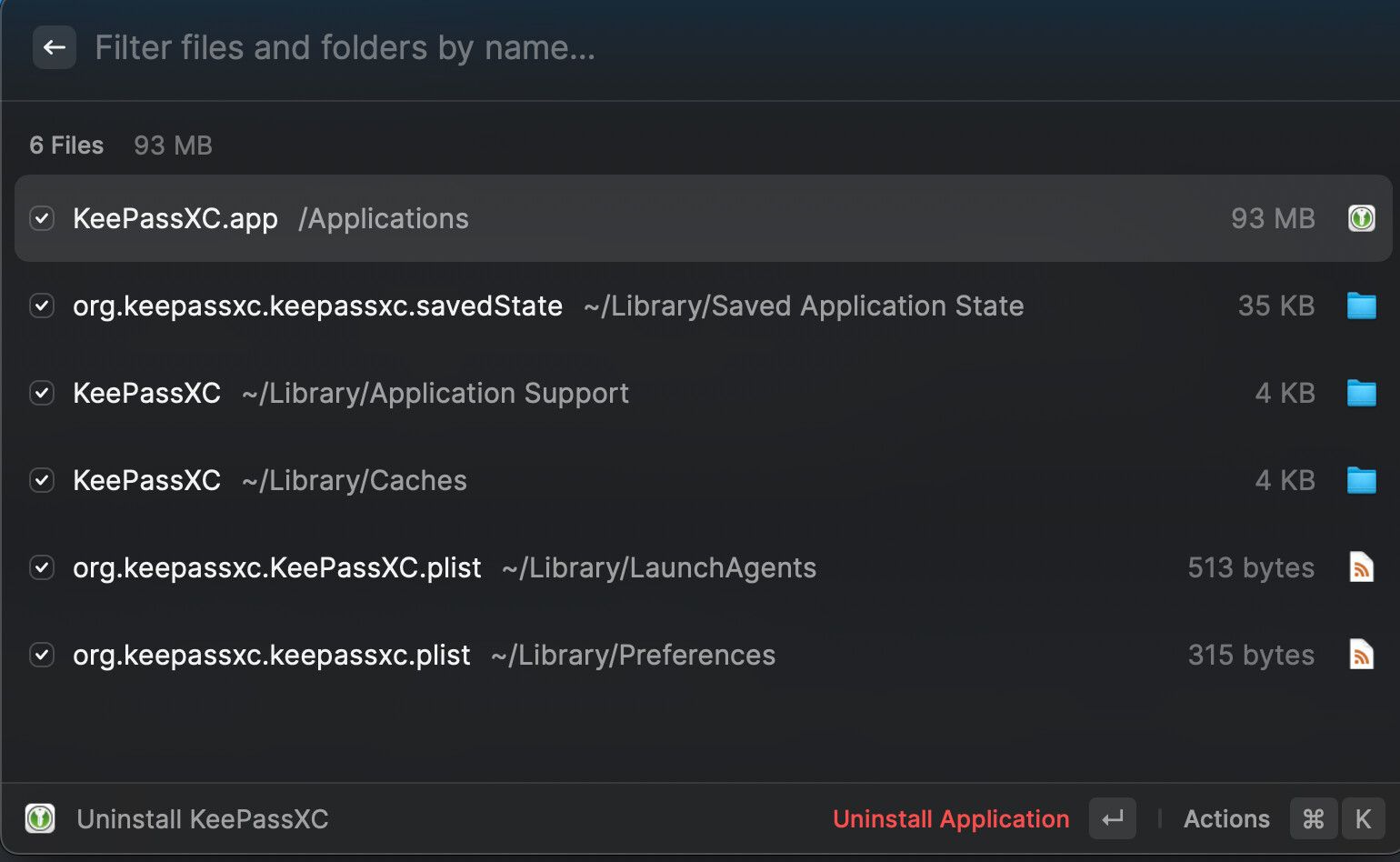Image resolution: width=1400 pixels, height=862 pixels.
Task: Click the back arrow button
Action: pos(55,47)
